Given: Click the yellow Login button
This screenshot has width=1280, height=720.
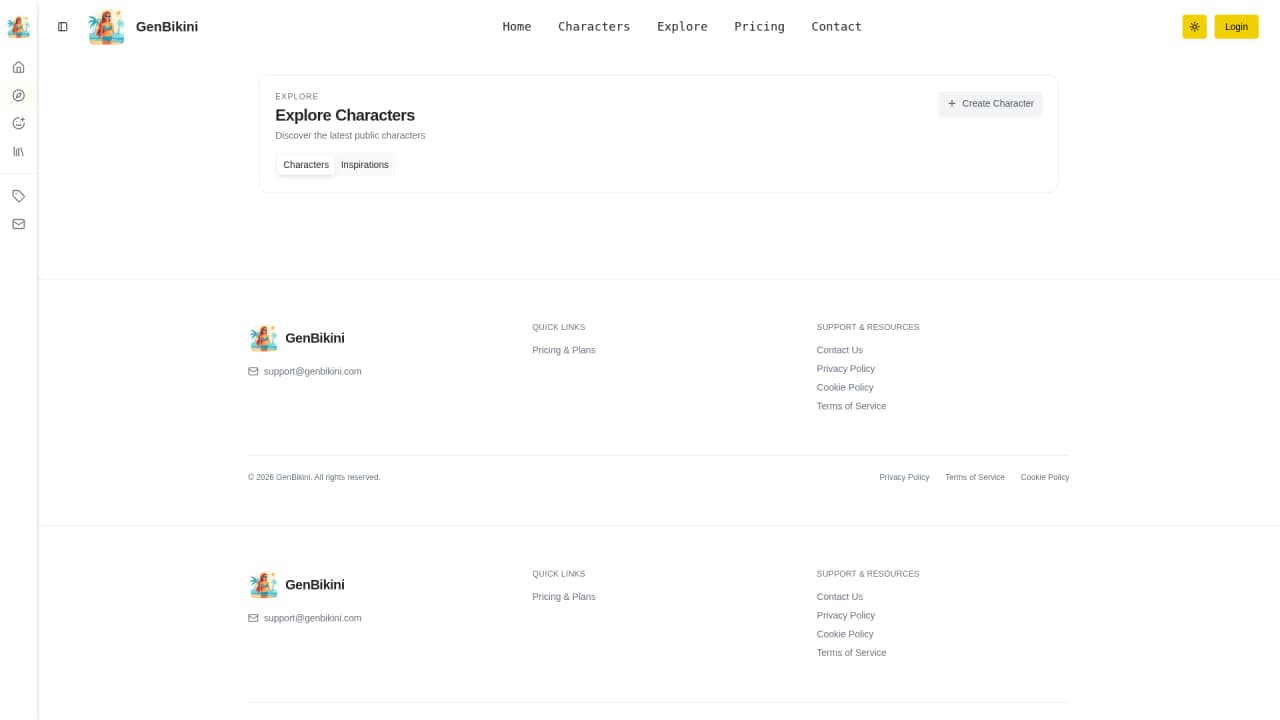Looking at the screenshot, I should [1236, 27].
